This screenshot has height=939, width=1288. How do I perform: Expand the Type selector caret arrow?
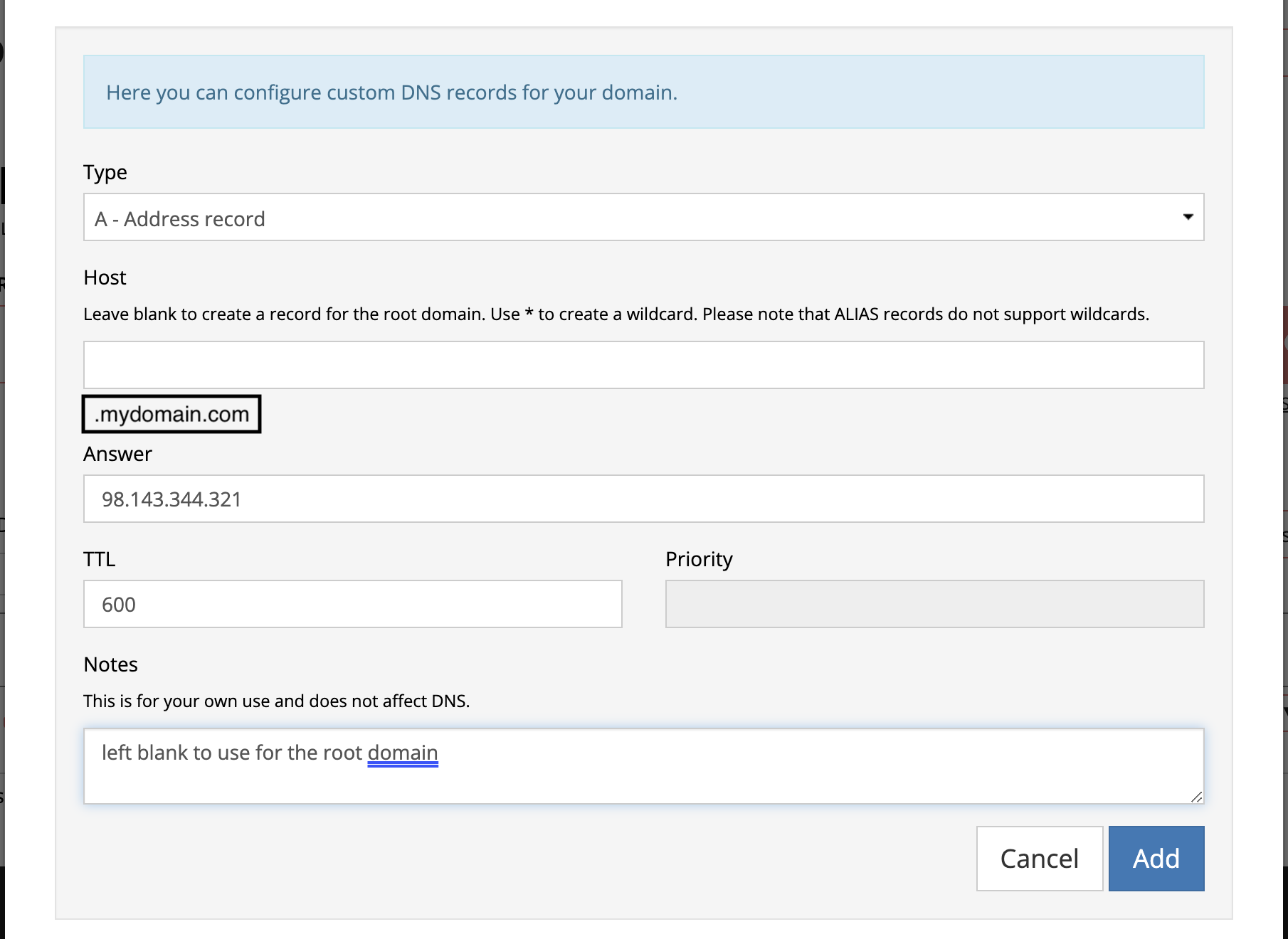[1188, 218]
